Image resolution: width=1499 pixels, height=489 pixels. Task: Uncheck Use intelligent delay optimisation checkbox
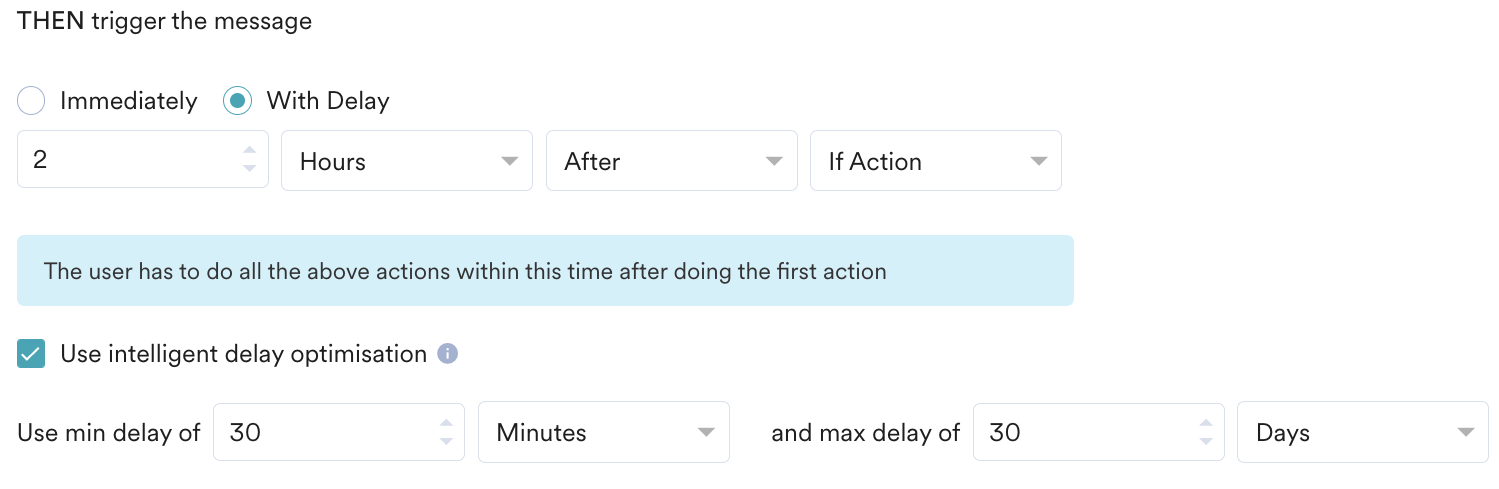32,354
